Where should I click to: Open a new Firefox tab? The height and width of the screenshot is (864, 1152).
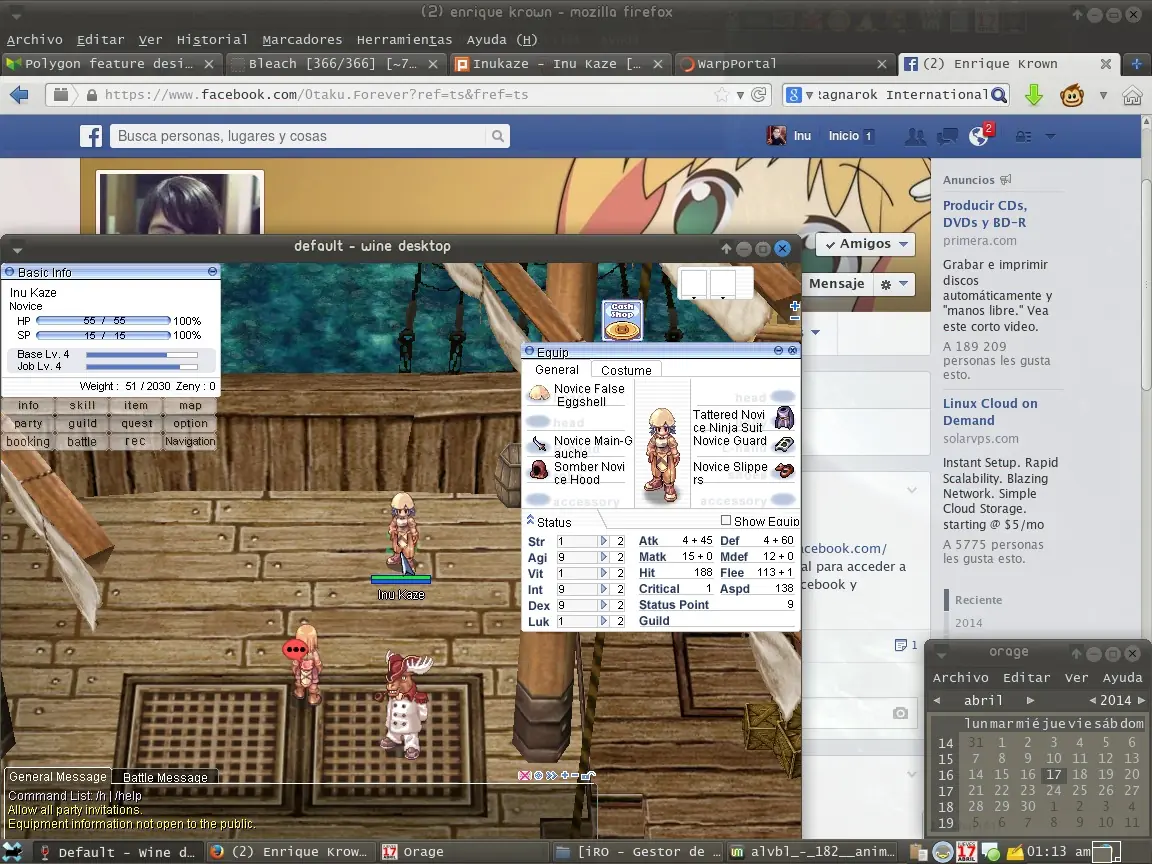coord(1136,64)
